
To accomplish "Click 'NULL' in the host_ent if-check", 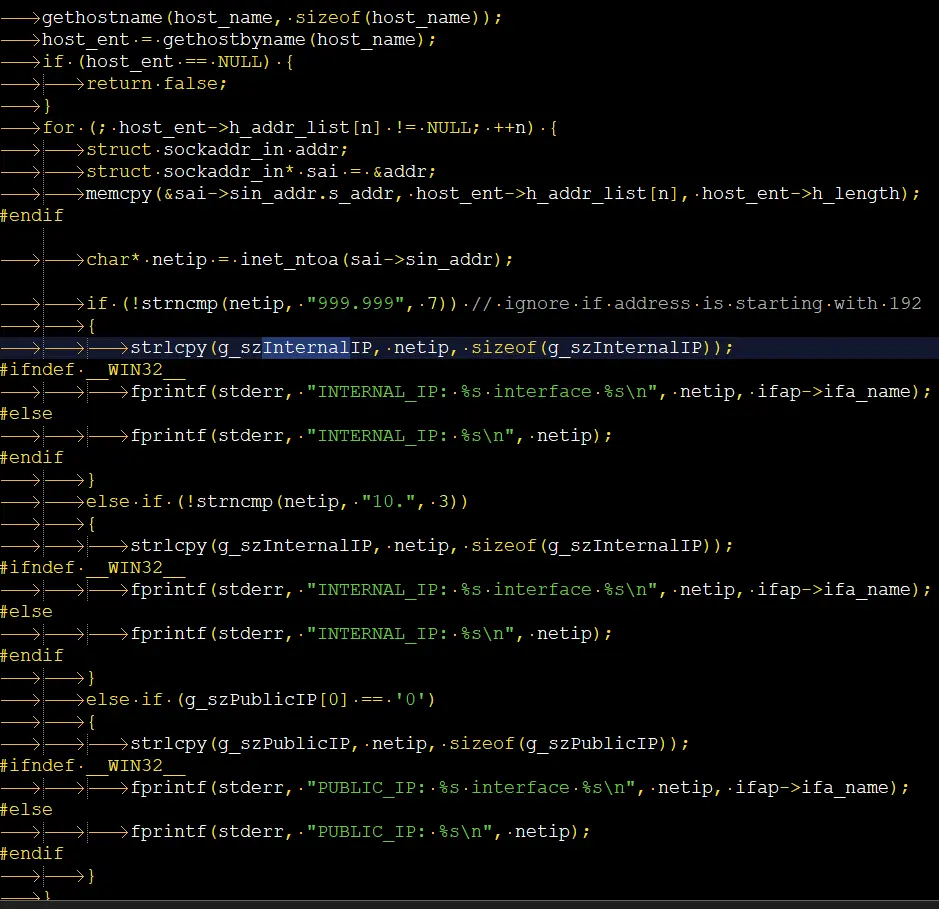I will click(x=240, y=61).
